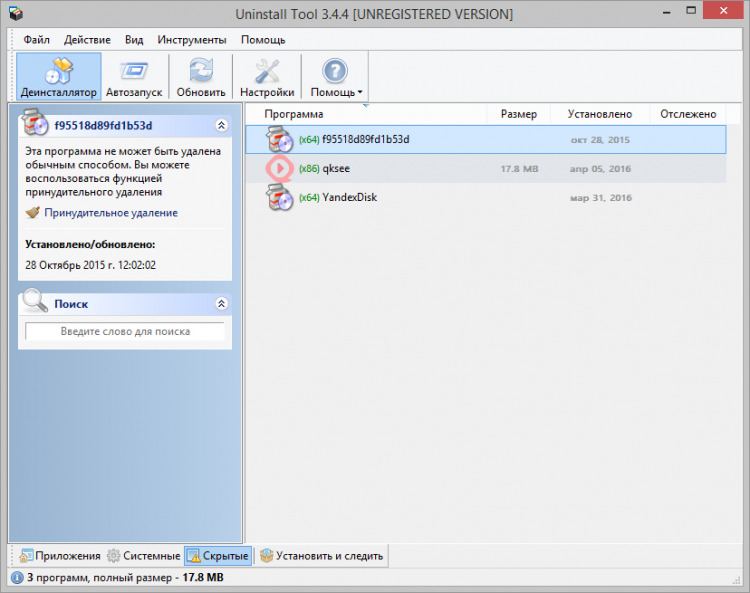Switch to the Системные tab

tap(143, 556)
